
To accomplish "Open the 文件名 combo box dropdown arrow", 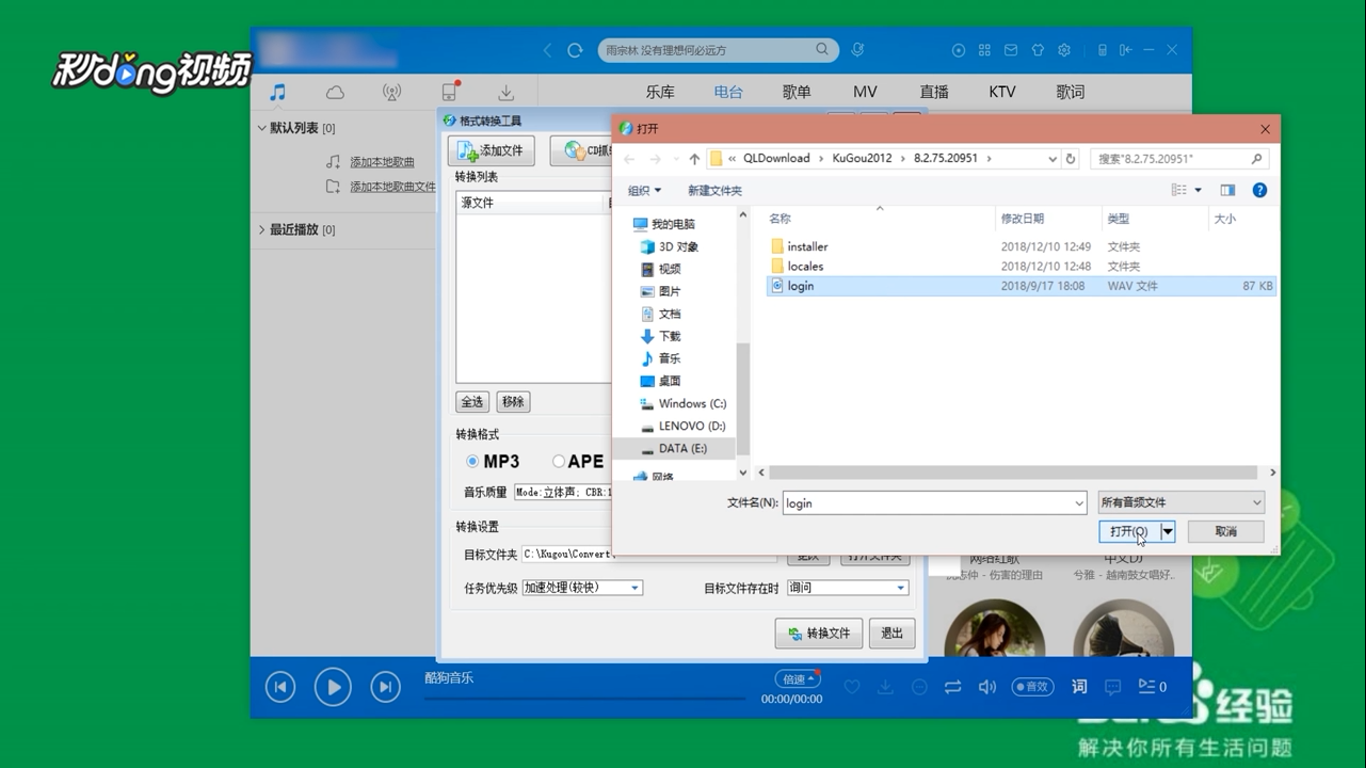I will click(1078, 503).
